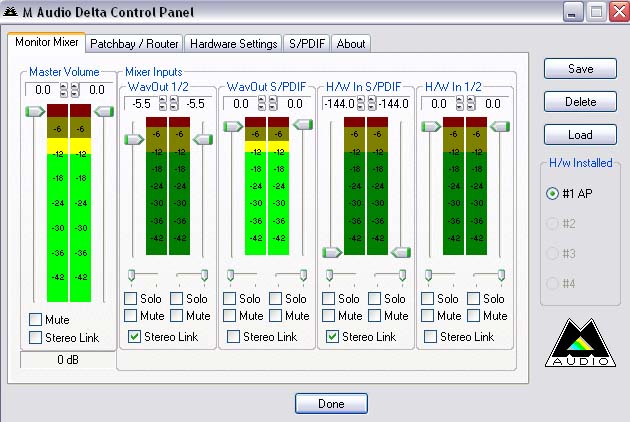Click the left H/W In S/PDIF level stepper
The width and height of the screenshot is (630, 422).
[x=360, y=103]
